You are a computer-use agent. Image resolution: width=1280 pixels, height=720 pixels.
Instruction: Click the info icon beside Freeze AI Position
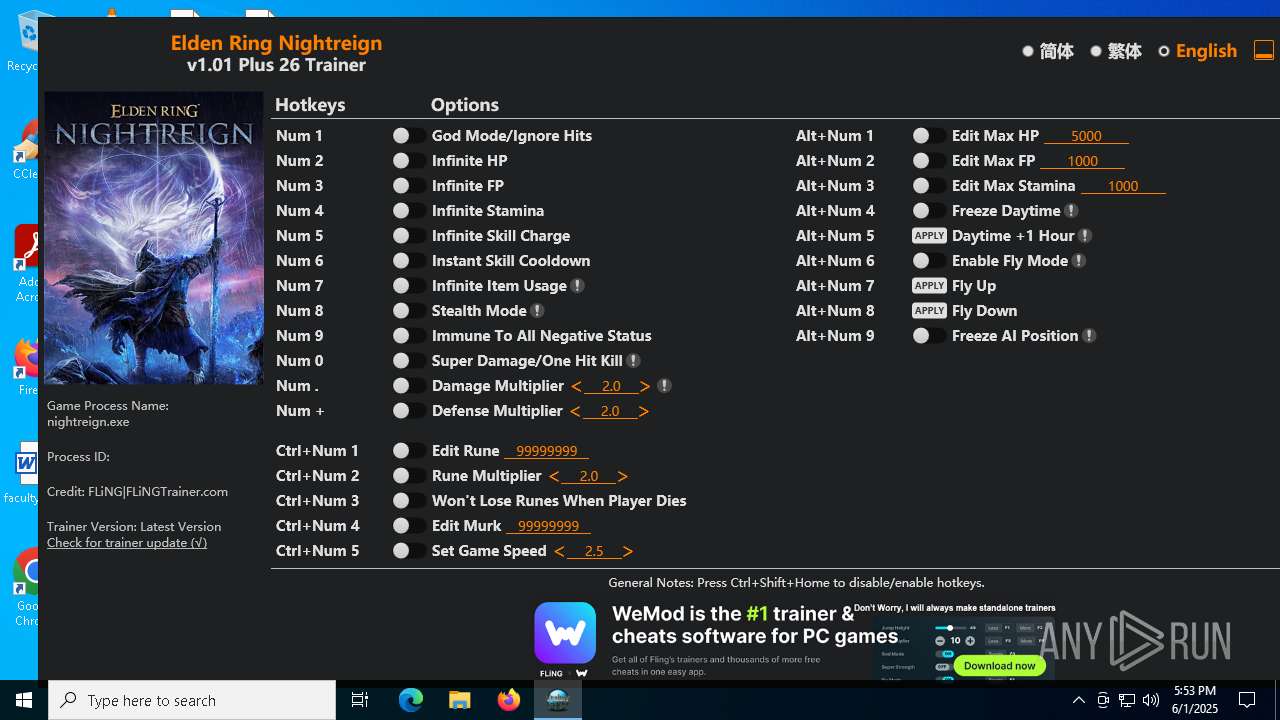1089,336
